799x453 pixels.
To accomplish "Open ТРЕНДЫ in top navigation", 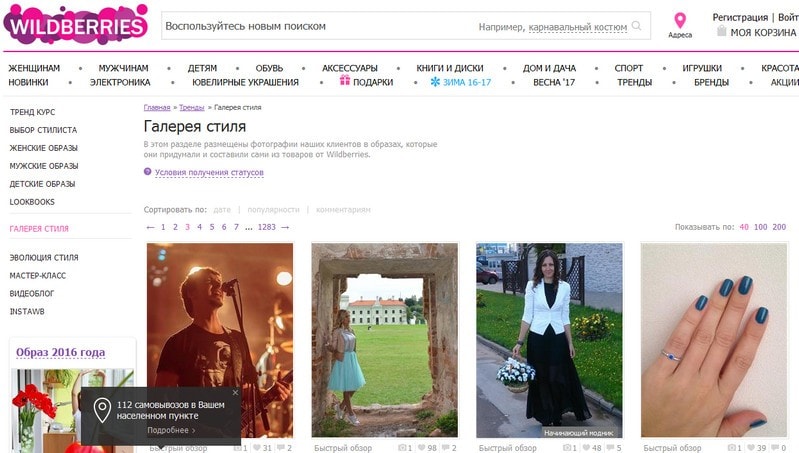I will point(634,82).
